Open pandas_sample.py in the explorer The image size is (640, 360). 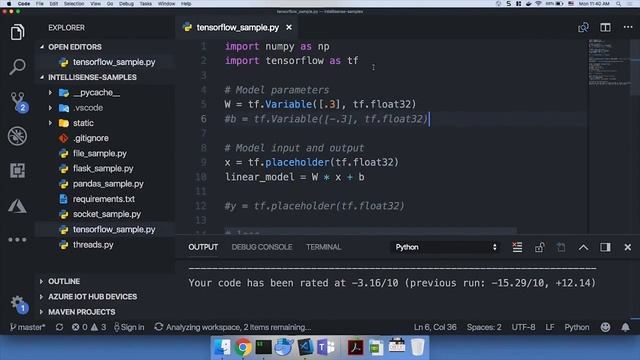pos(108,184)
